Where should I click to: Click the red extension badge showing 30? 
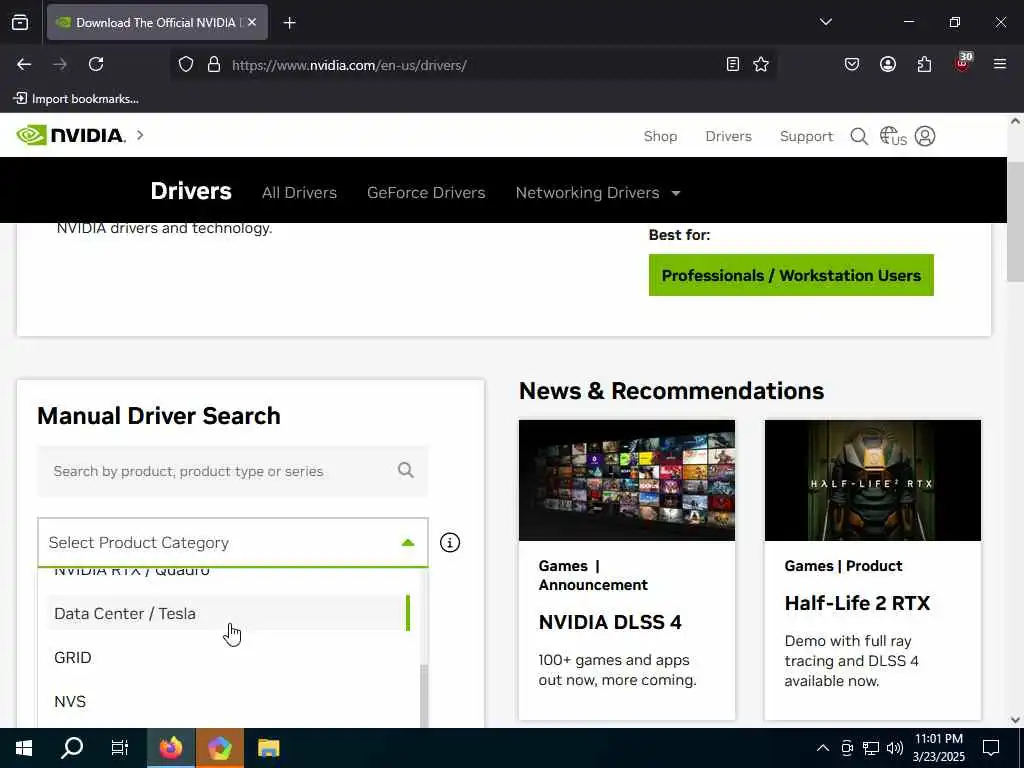point(963,62)
